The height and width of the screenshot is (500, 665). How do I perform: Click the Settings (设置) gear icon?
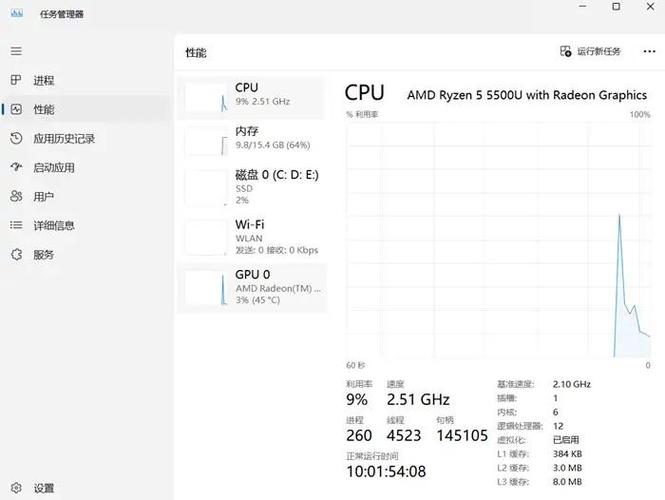16,488
